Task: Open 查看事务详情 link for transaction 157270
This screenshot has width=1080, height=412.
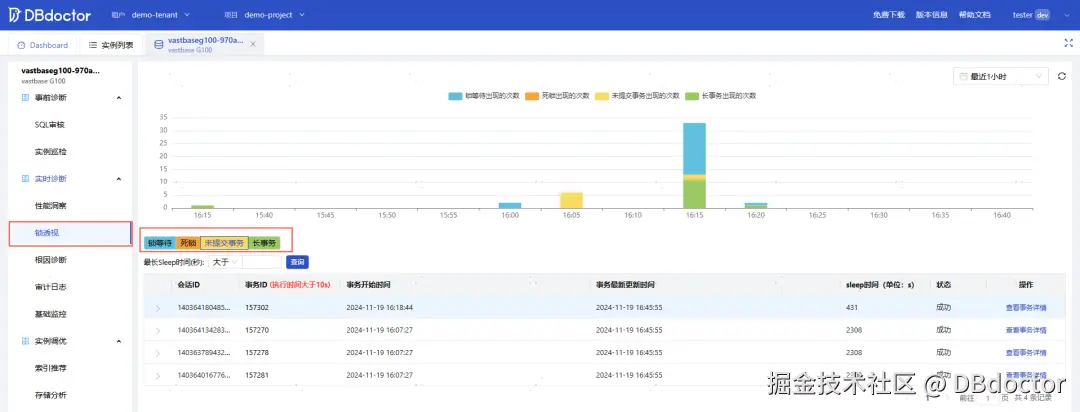Action: pos(1026,330)
